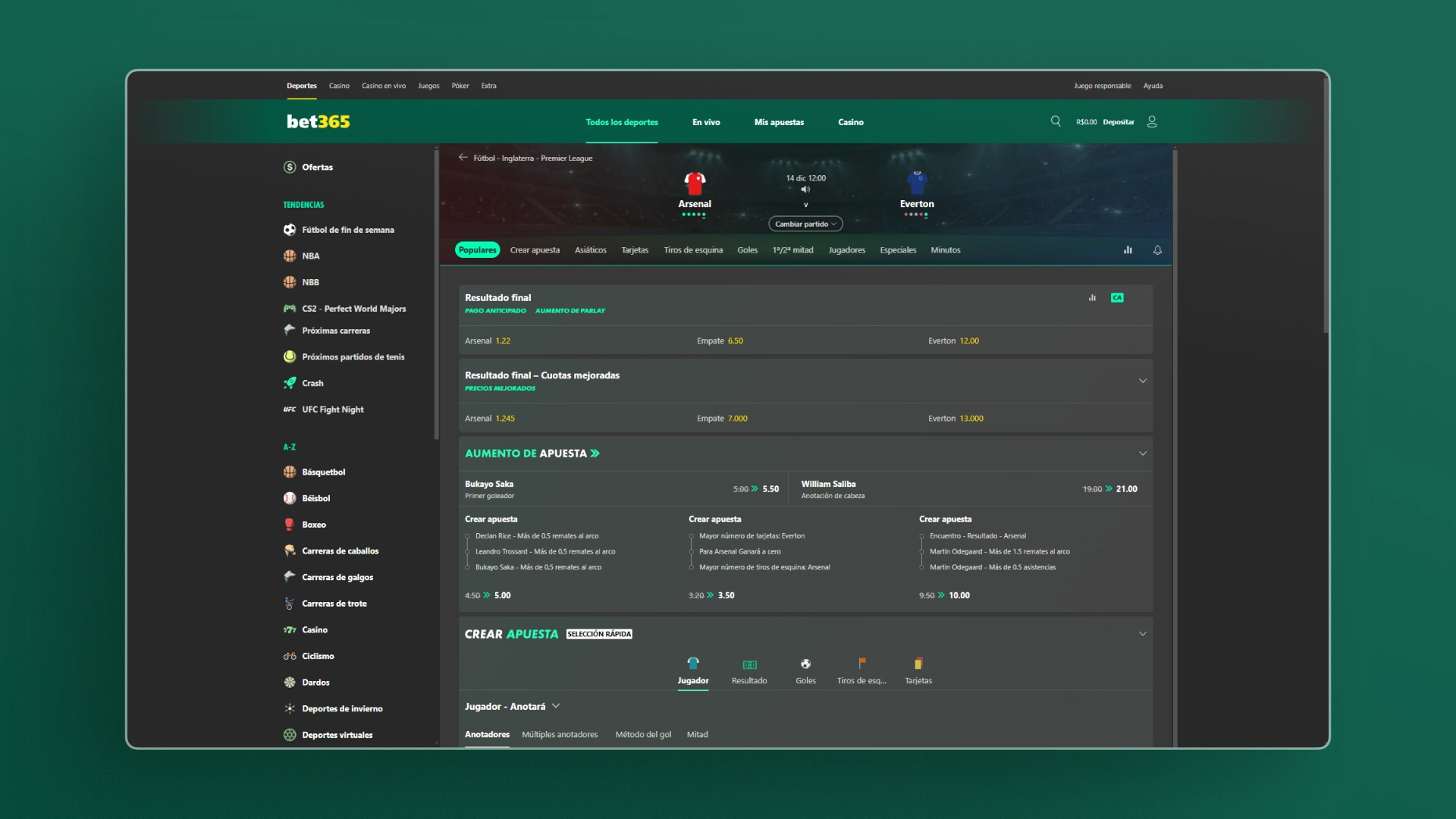Expand the Crear Apuesta section chevron
The image size is (1456, 819).
(x=1143, y=632)
